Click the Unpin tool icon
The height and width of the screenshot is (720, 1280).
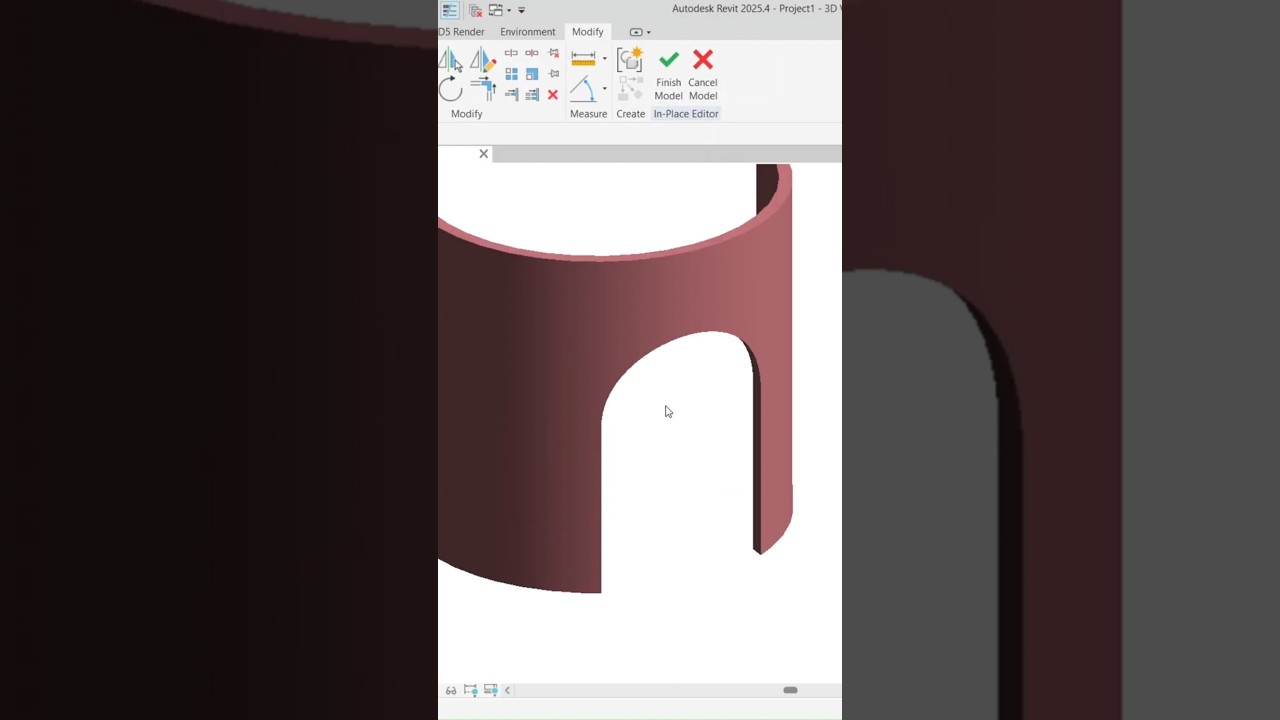coord(554,53)
